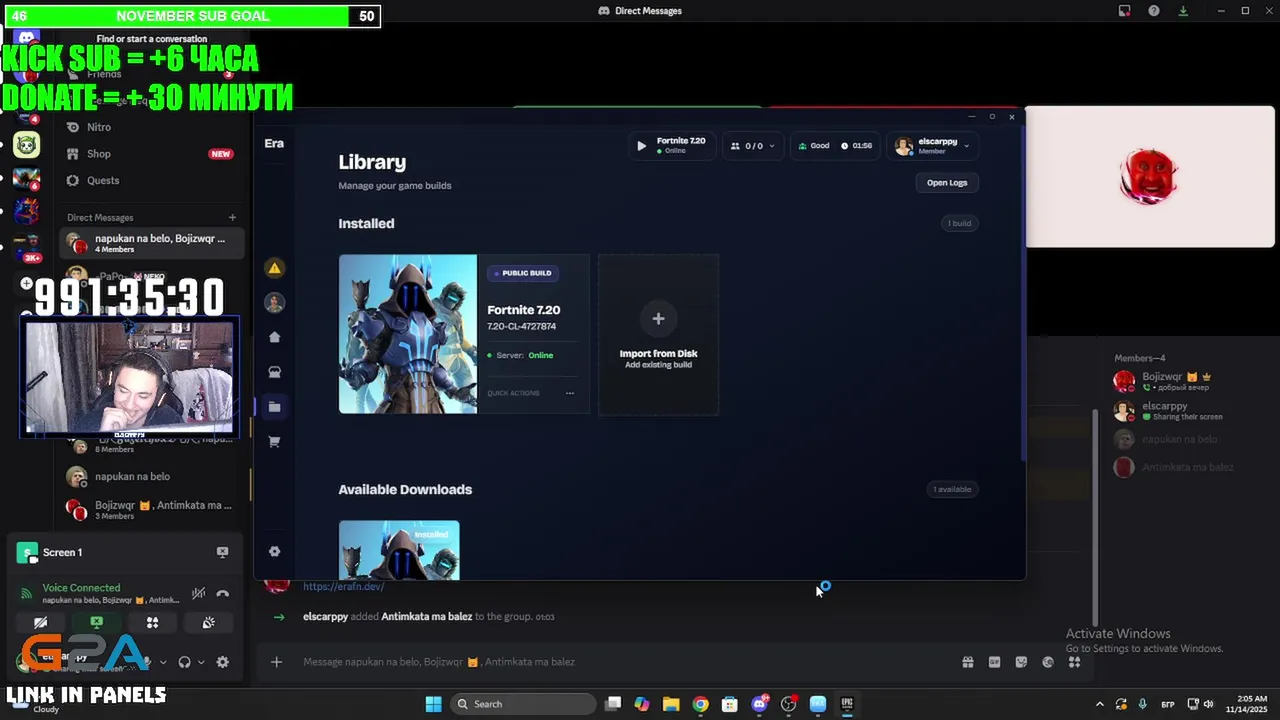Click the Windows taskbar Search box
Image resolution: width=1280 pixels, height=720 pixels.
tap(524, 704)
